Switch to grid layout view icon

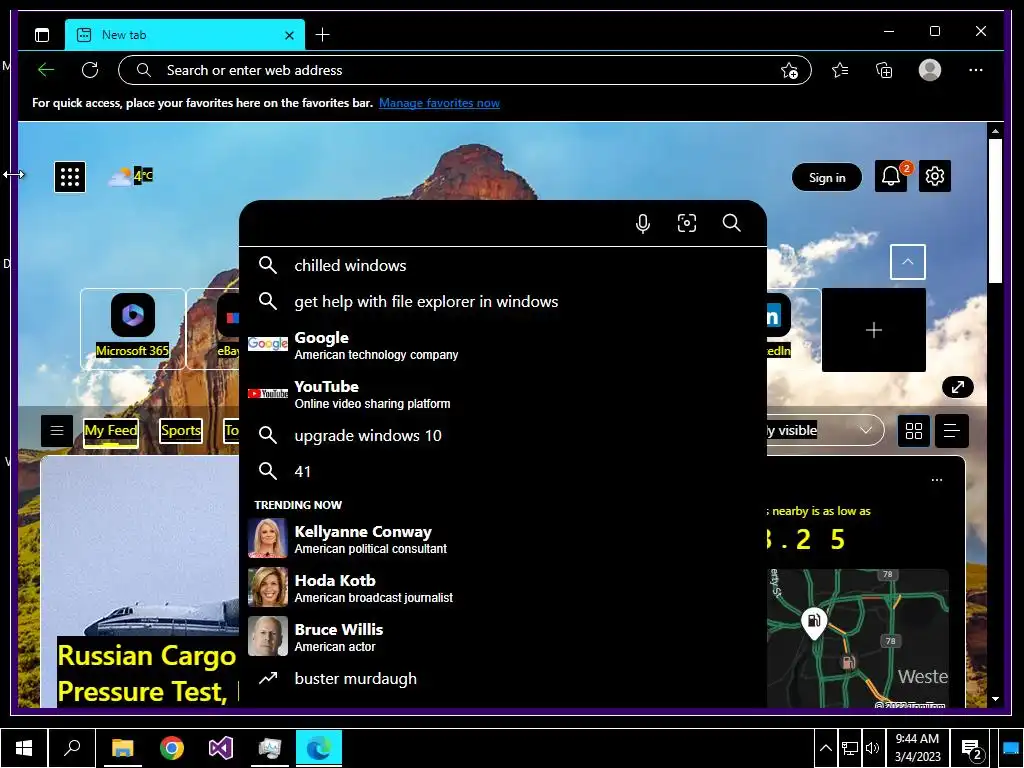tap(914, 431)
